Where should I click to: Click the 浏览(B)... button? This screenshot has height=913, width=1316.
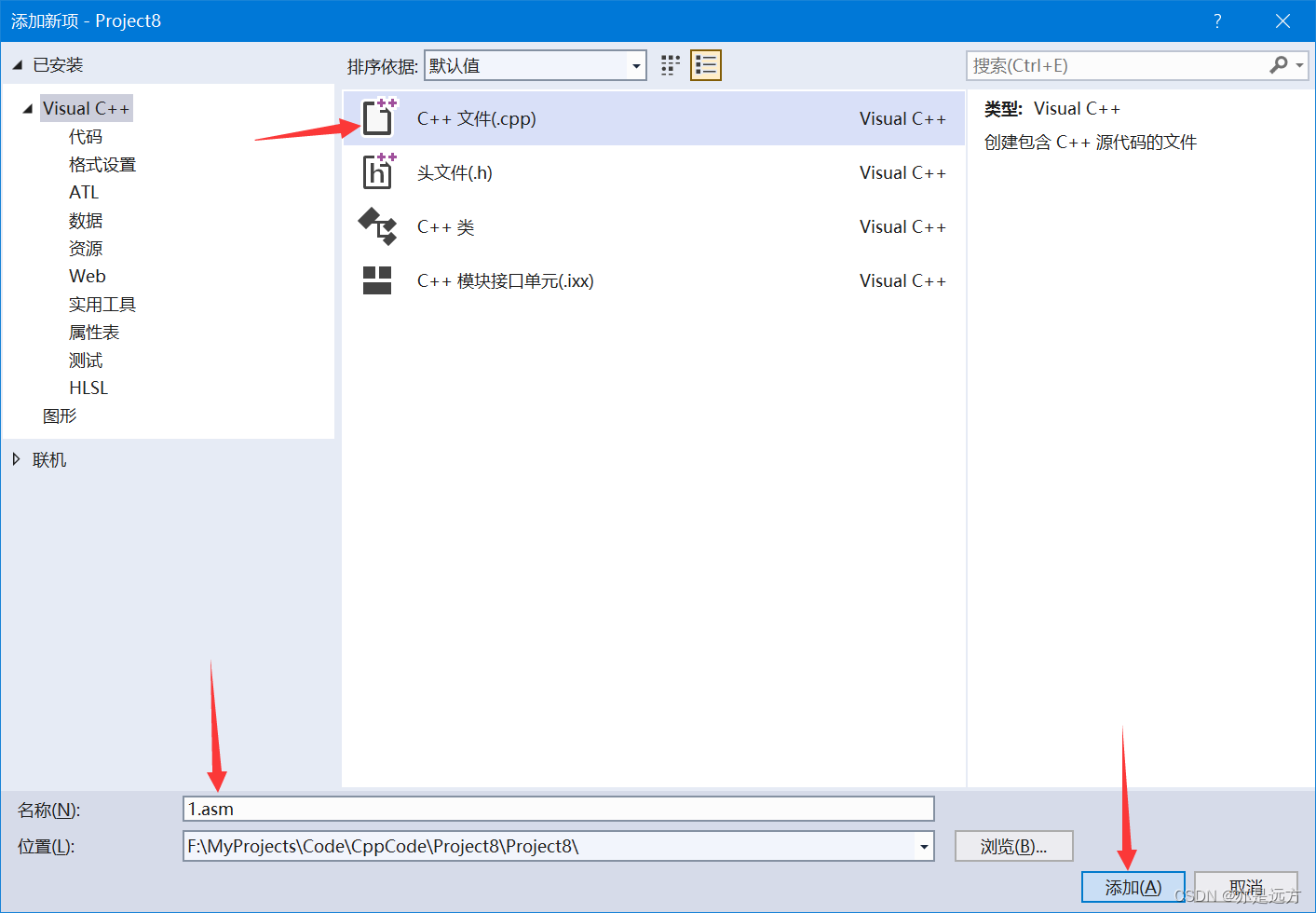[1013, 846]
